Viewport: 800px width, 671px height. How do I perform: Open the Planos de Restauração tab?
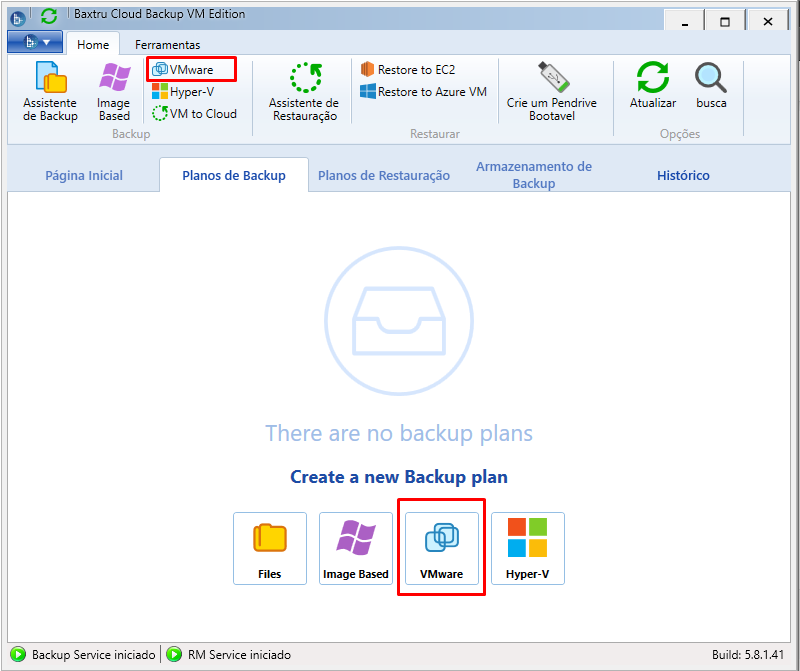coord(384,175)
